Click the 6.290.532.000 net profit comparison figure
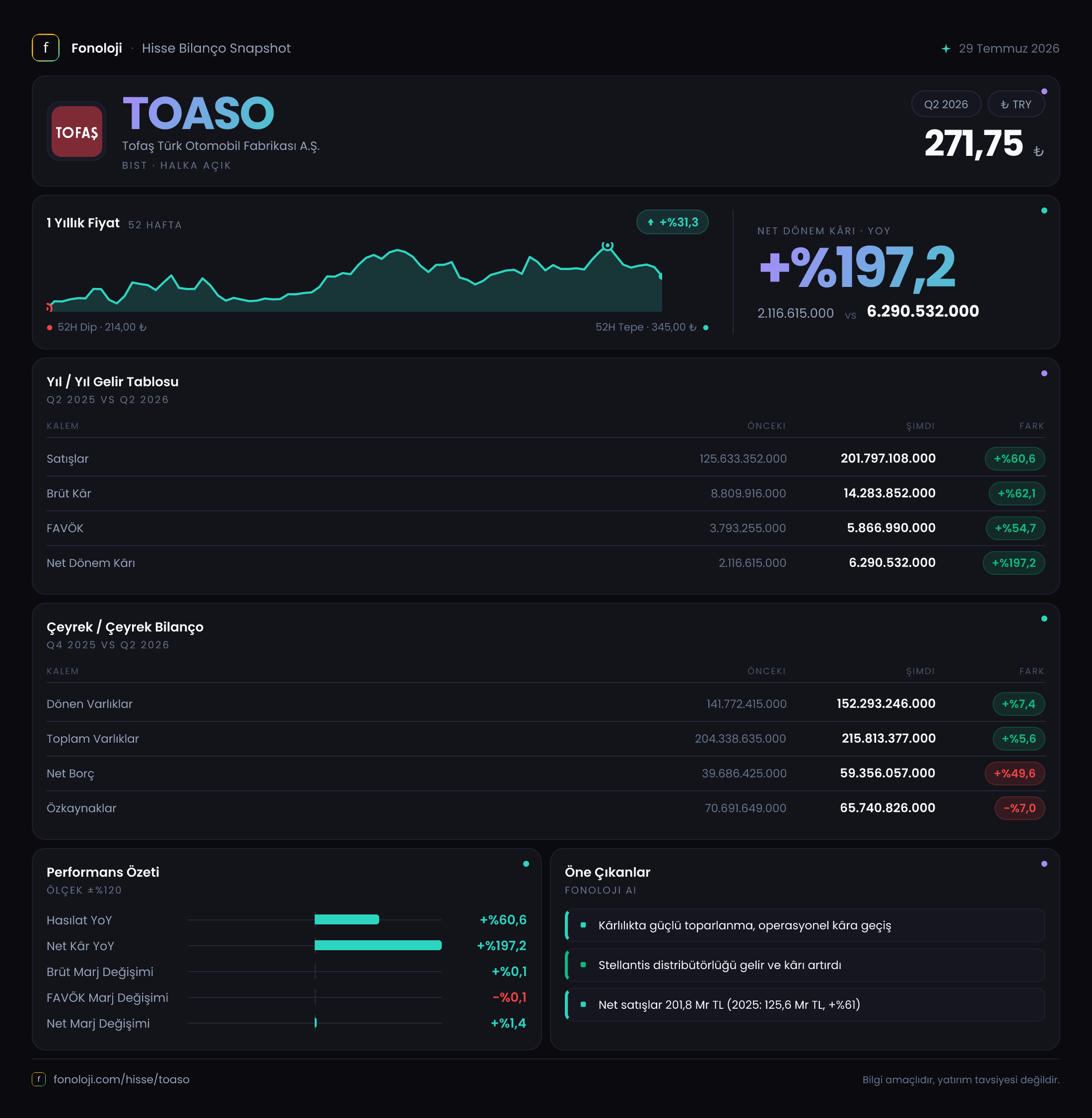The image size is (1092, 1118). coord(923,311)
